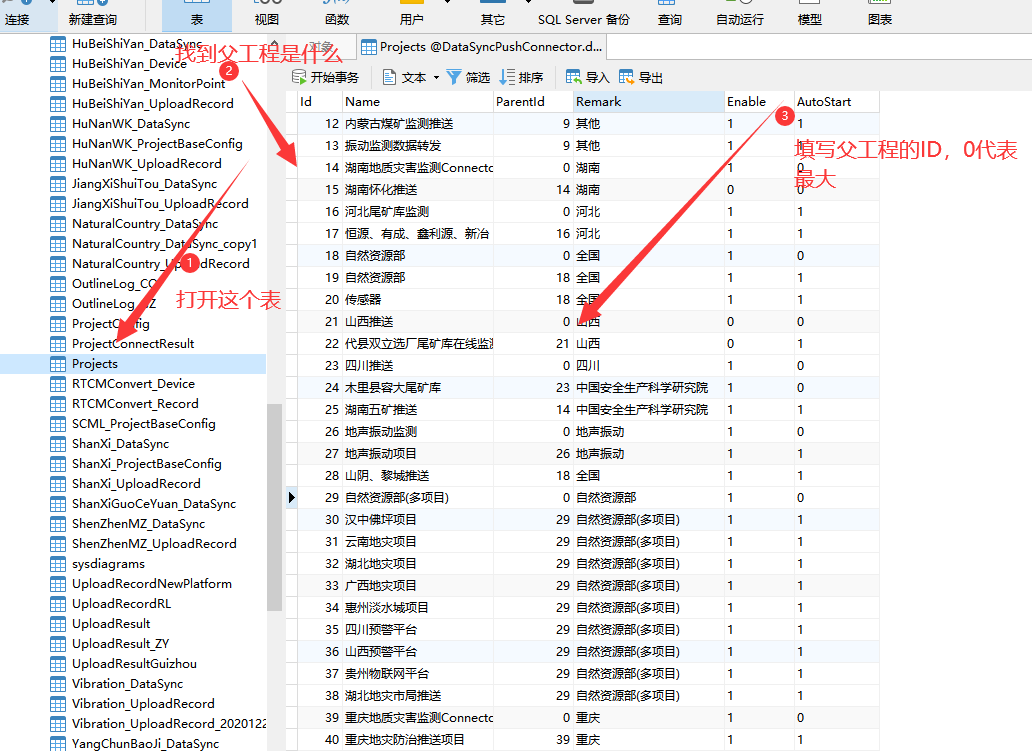This screenshot has width=1032, height=751.
Task: Open the SQL Server 备份 toolbar item
Action: tap(583, 18)
